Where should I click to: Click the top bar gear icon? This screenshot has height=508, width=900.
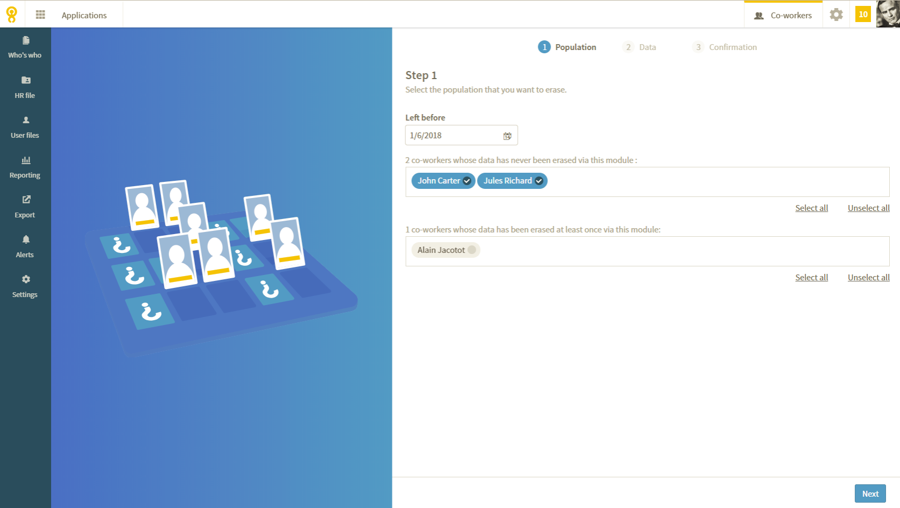tap(836, 14)
